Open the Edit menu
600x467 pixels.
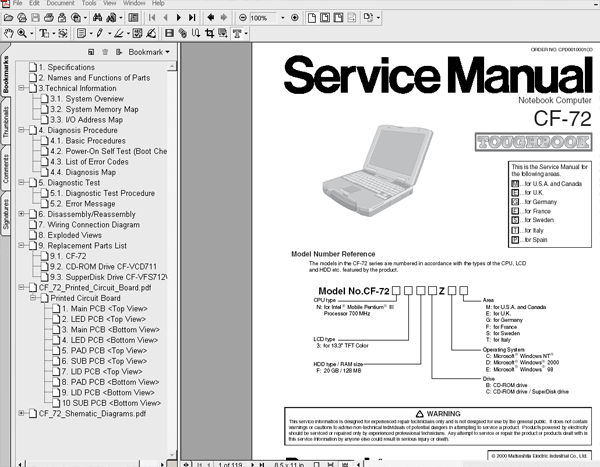coord(34,3)
